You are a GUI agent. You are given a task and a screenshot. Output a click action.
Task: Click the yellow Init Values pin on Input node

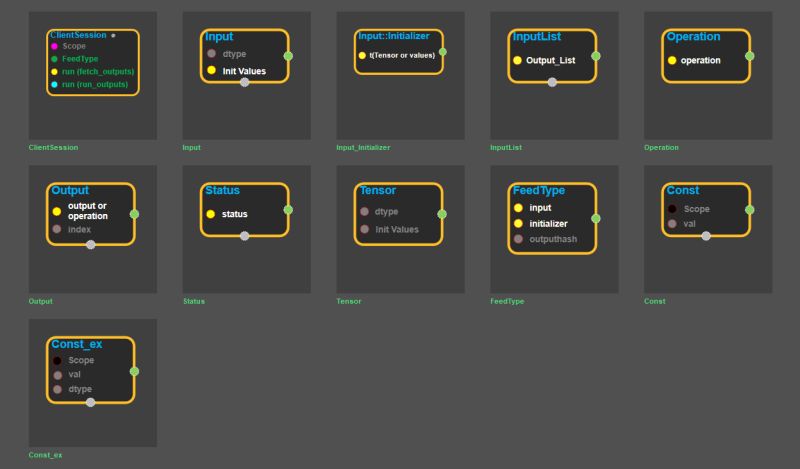(211, 70)
